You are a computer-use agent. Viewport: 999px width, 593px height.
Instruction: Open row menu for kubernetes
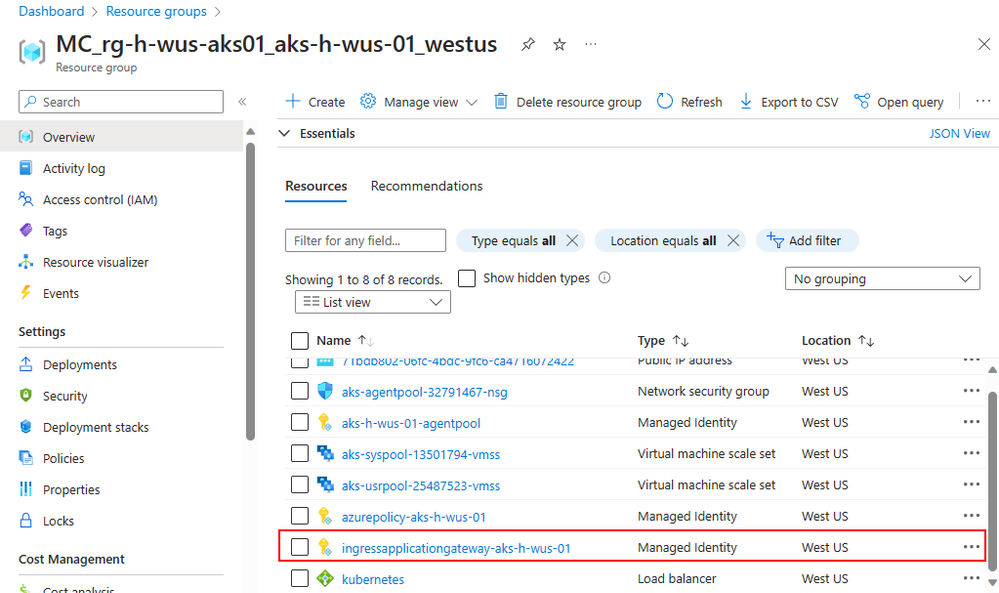971,578
